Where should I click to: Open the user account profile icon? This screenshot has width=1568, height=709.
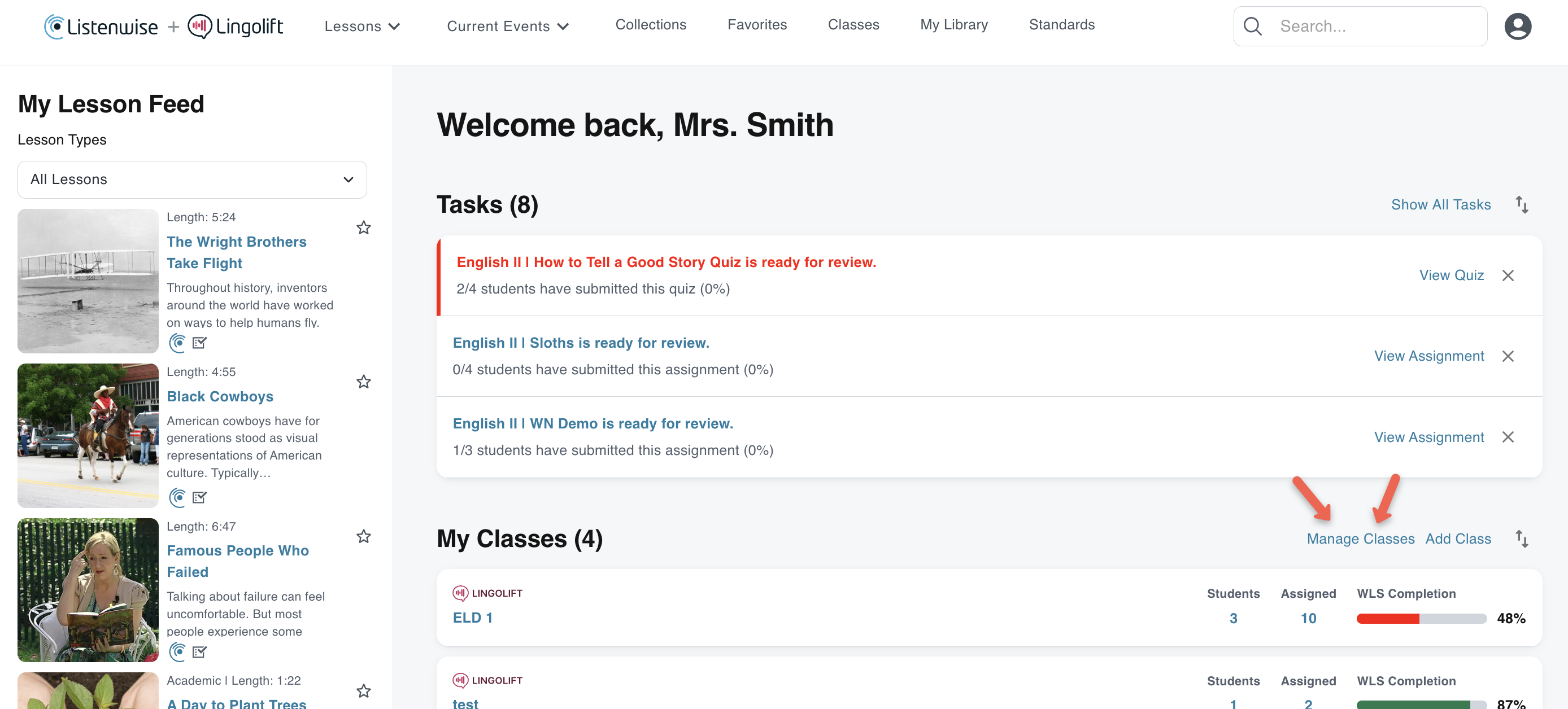click(1518, 26)
